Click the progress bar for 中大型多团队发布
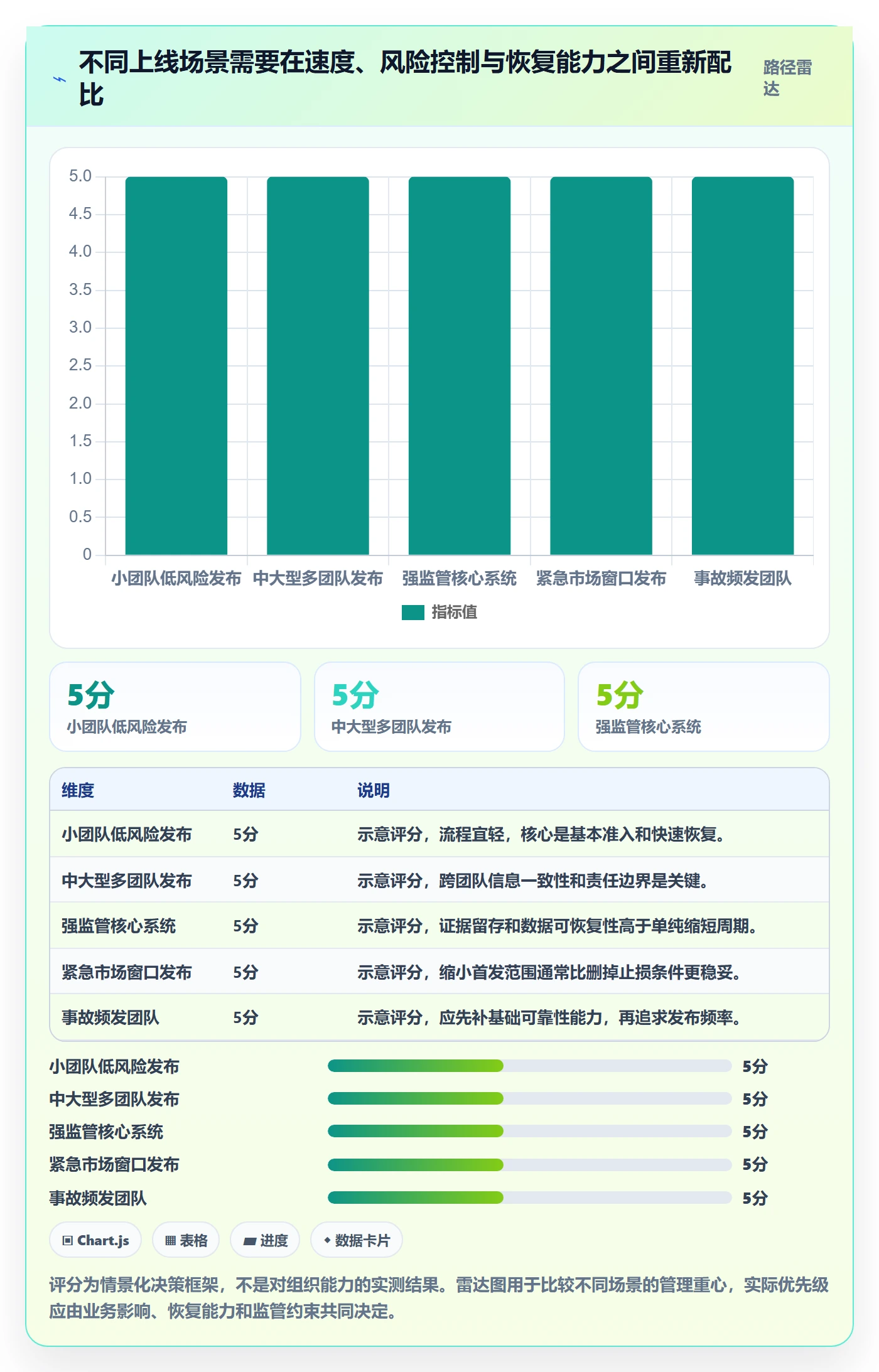This screenshot has width=879, height=1372. 530,1098
